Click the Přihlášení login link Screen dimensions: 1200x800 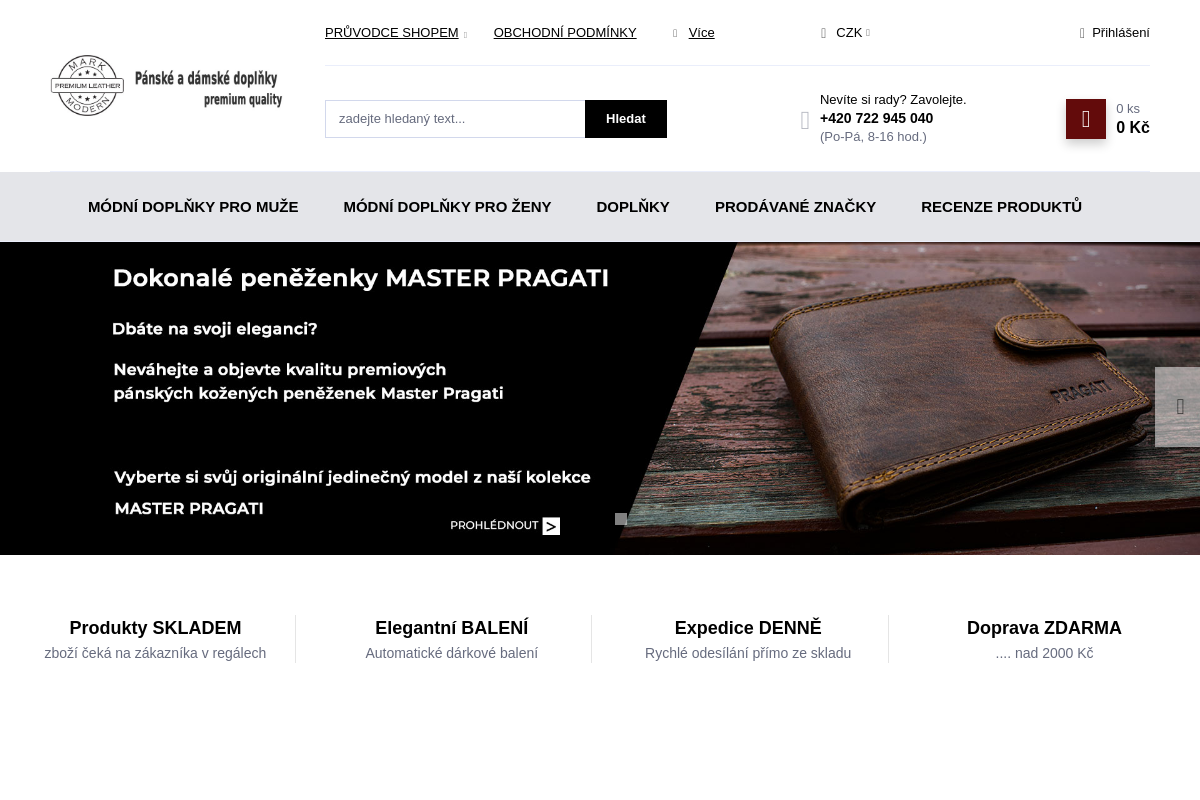[1120, 33]
